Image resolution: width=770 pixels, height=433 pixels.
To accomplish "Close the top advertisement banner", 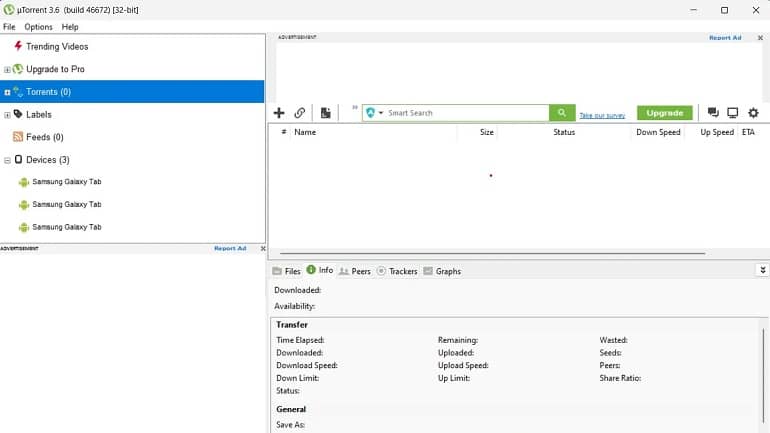I will (760, 38).
